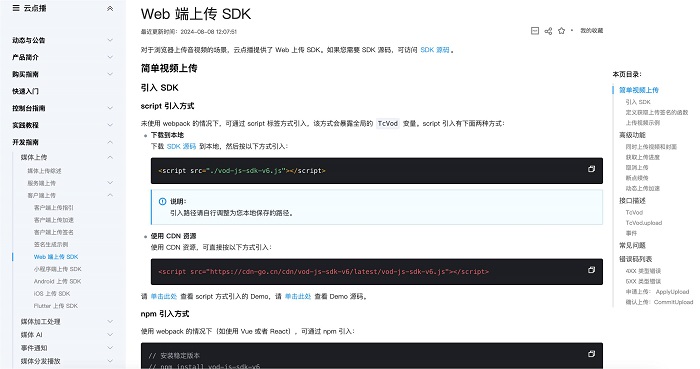Open 签名生成示例 page

51,245
